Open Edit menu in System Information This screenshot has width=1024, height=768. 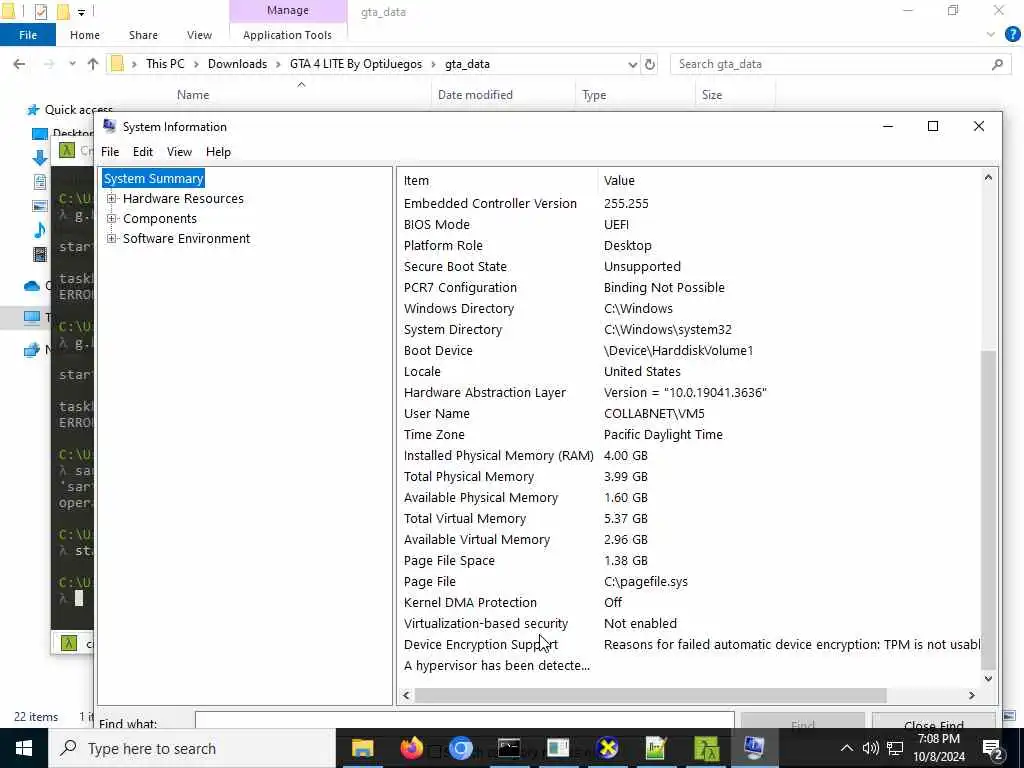pos(142,152)
